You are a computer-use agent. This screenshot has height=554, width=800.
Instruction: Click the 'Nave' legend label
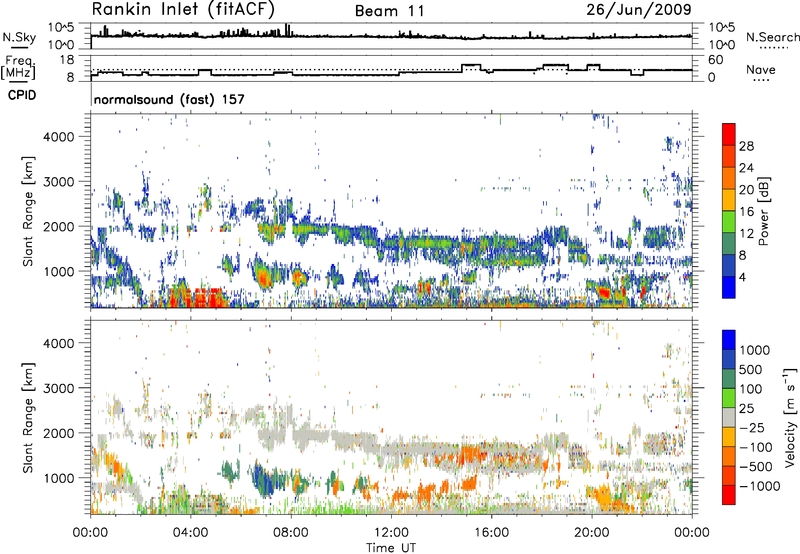tap(761, 69)
